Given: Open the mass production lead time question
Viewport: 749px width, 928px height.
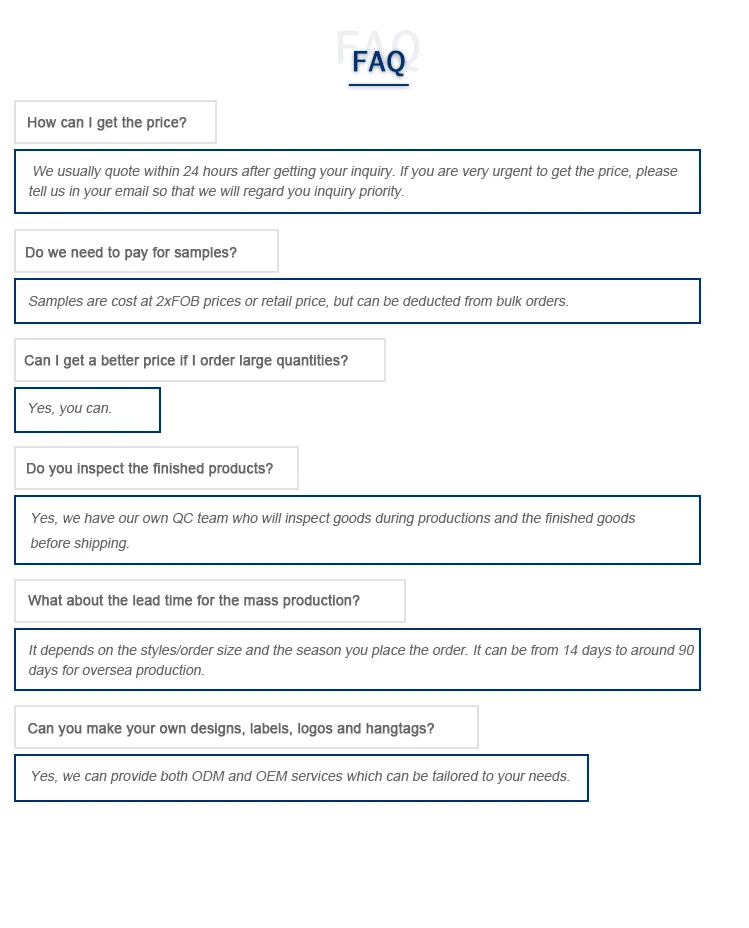Looking at the screenshot, I should [194, 601].
